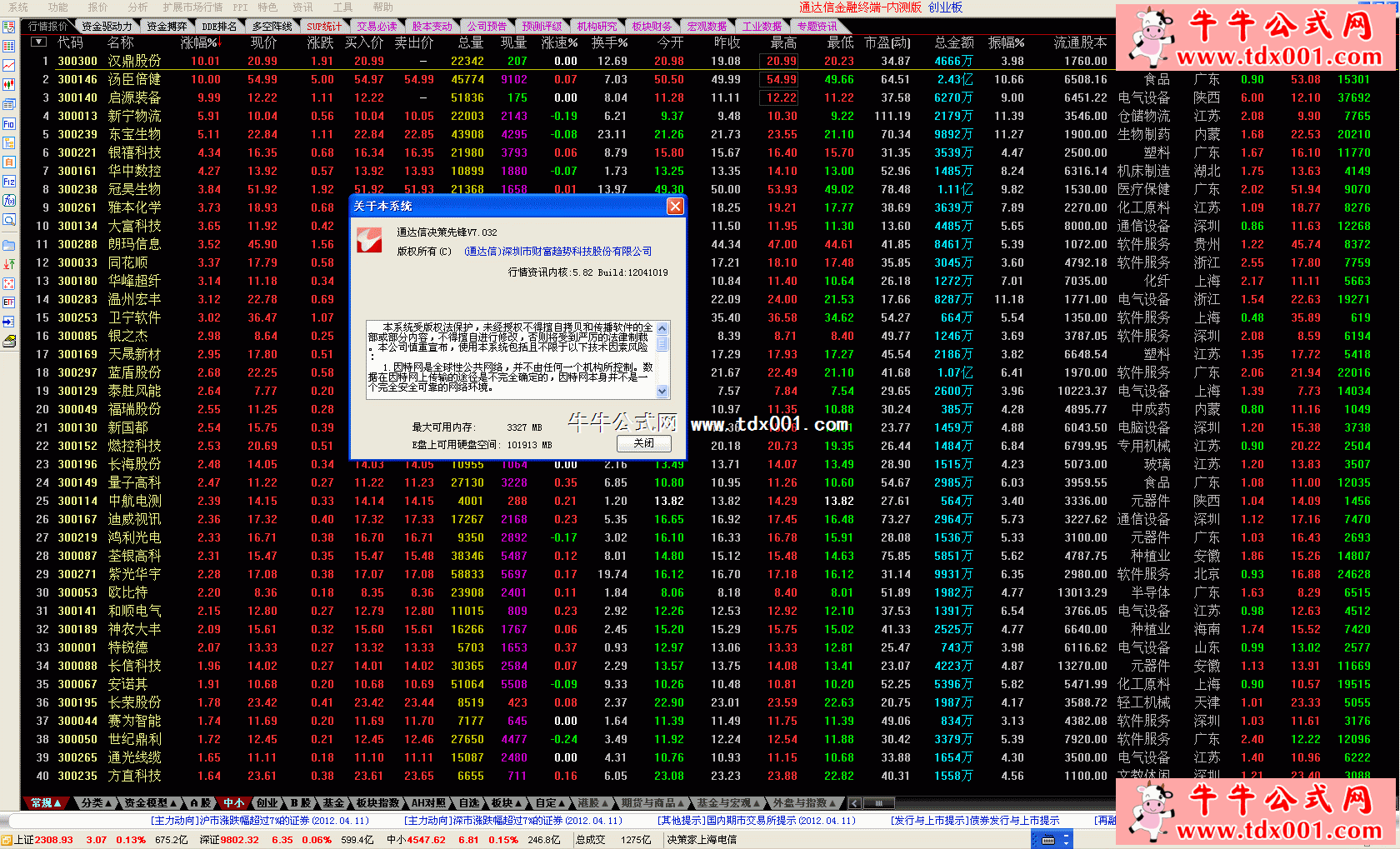Click the 深证 index value 9802.32

(x=240, y=840)
